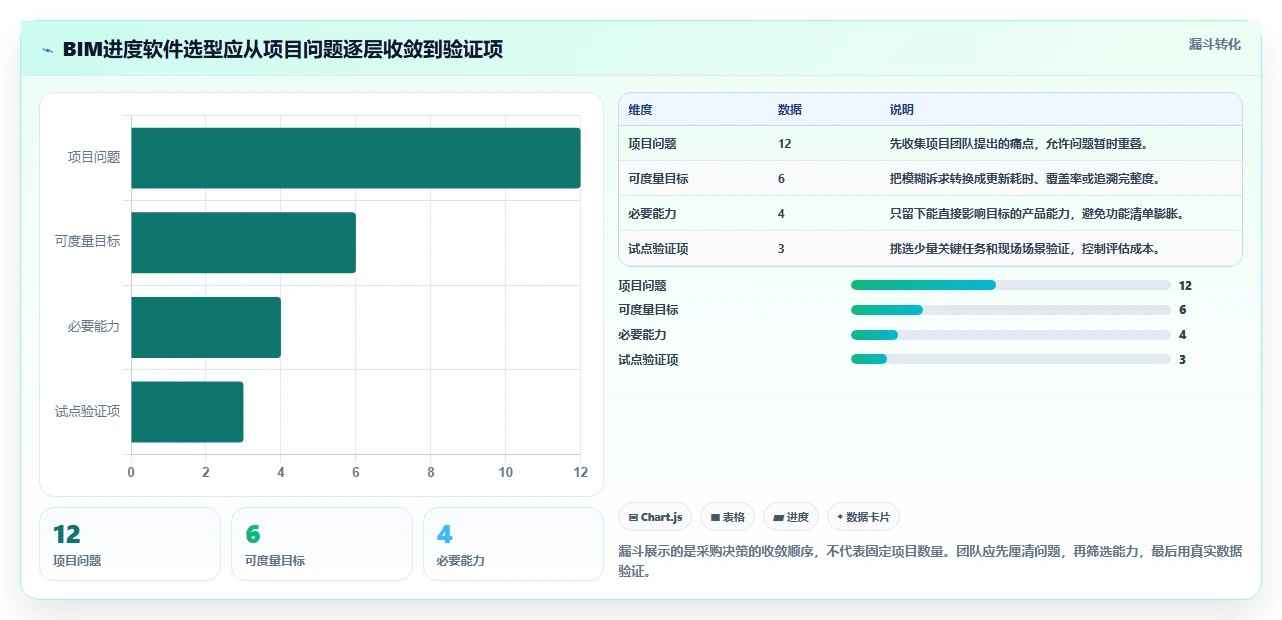Click the 可度量目标 progress bar
Viewport: 1282px width, 620px height.
(1010, 310)
